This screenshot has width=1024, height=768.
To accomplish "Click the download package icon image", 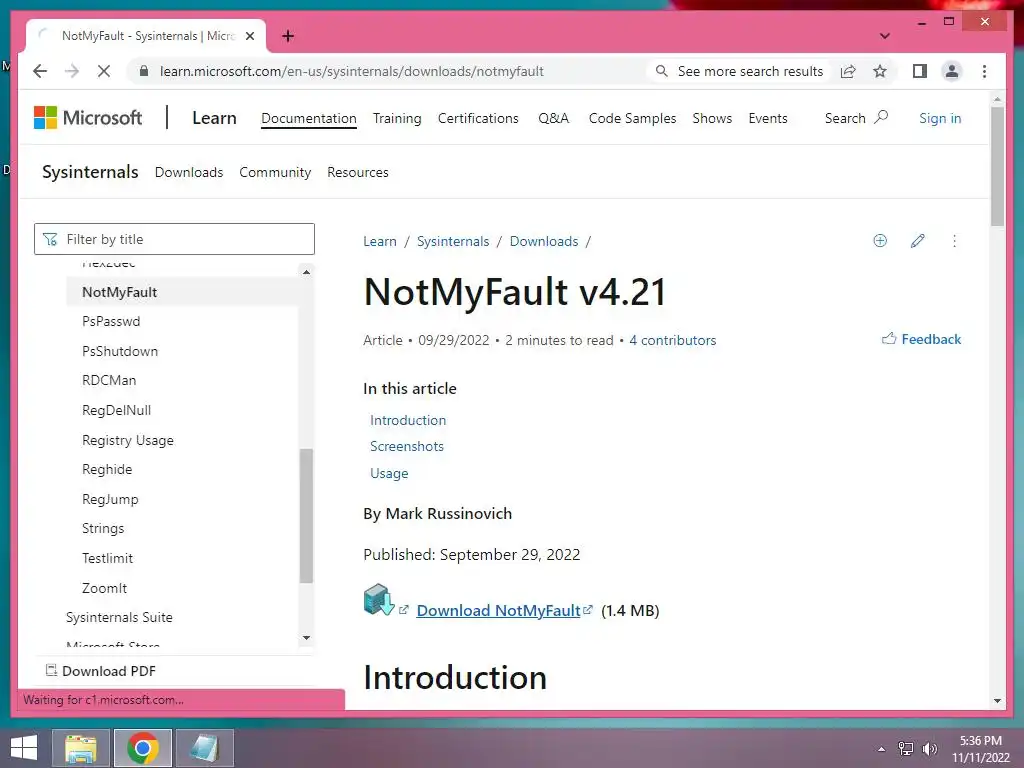I will tap(379, 600).
